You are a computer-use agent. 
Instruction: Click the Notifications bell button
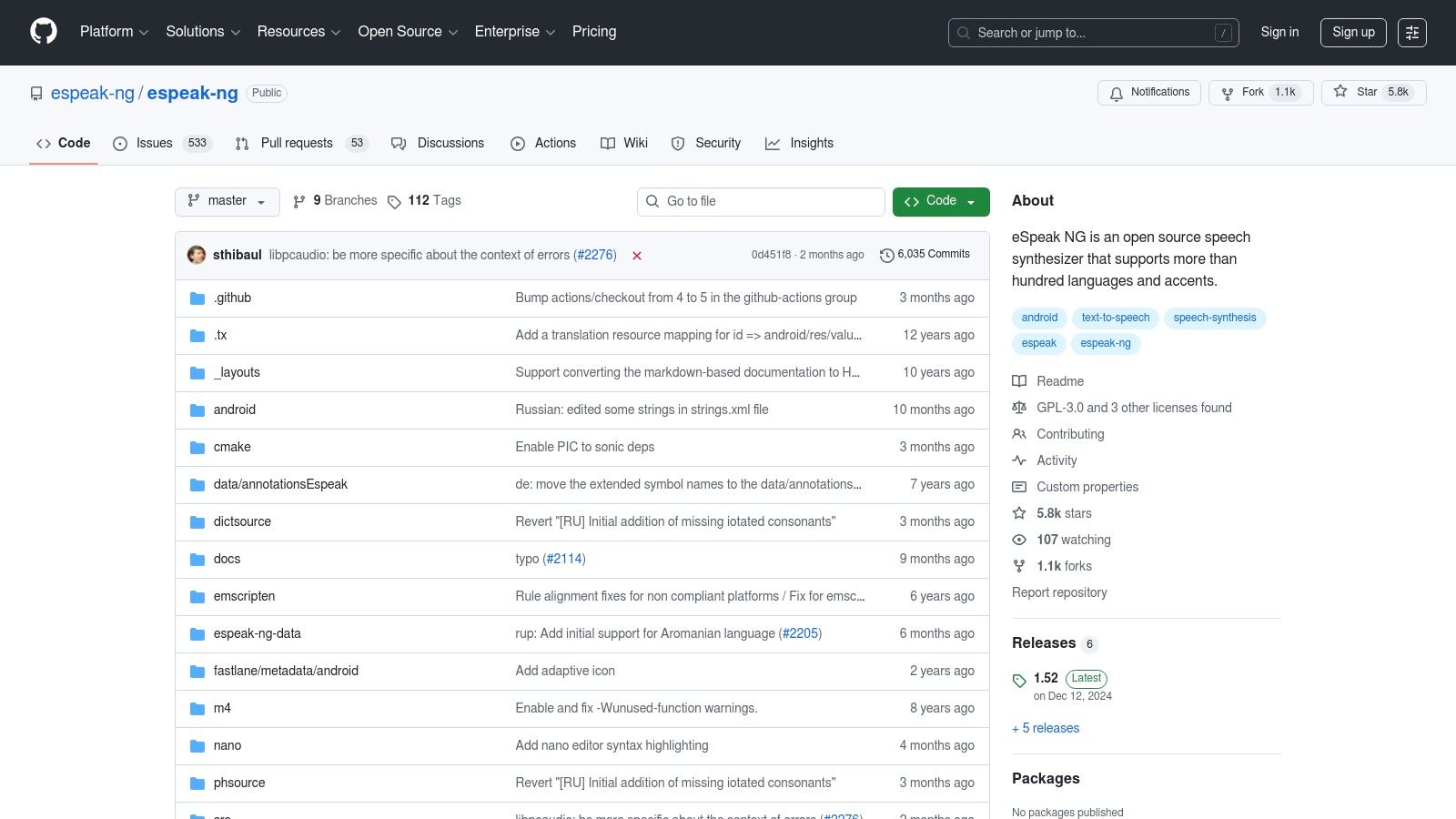1149,93
